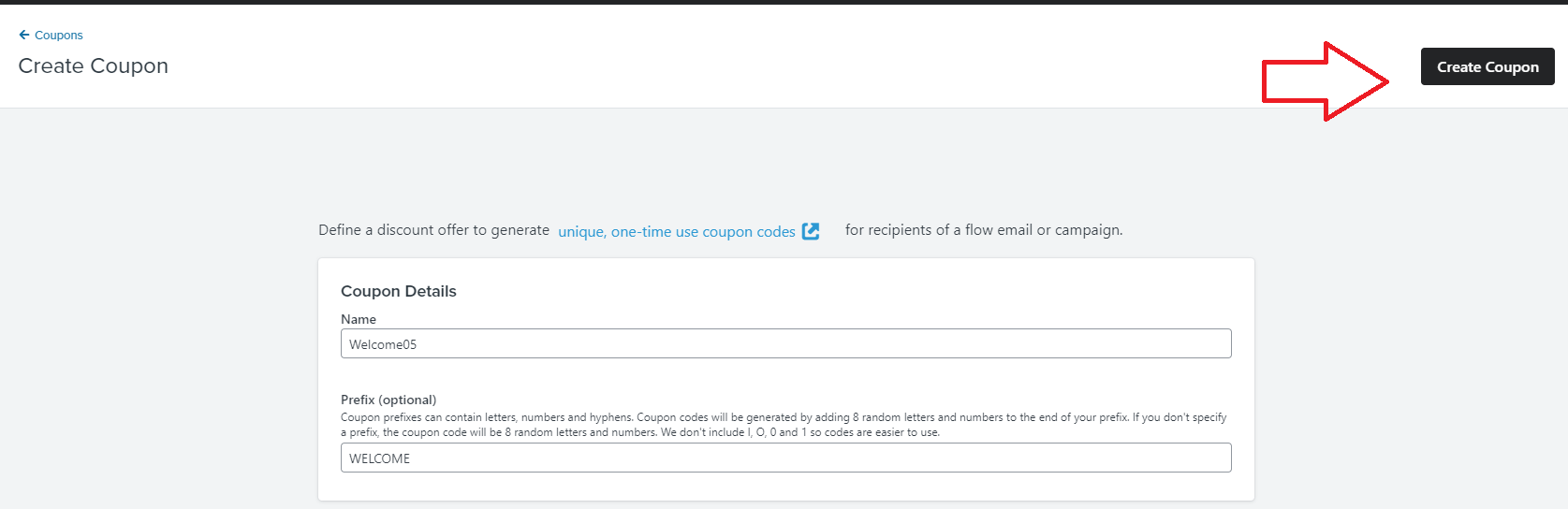The width and height of the screenshot is (1568, 509).
Task: Go back via the Coupons breadcrumb link
Action: tap(59, 35)
